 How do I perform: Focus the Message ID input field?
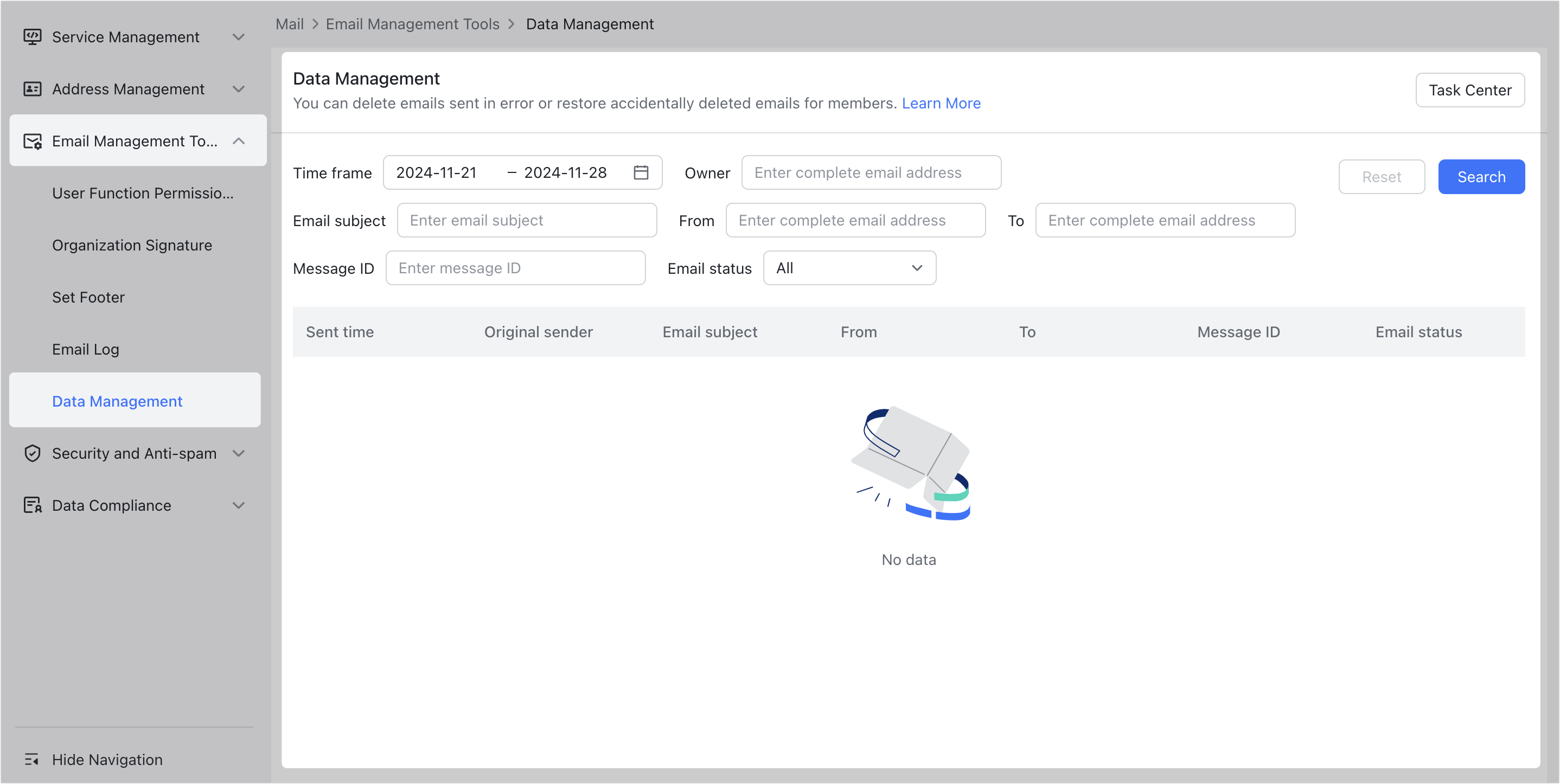[515, 268]
